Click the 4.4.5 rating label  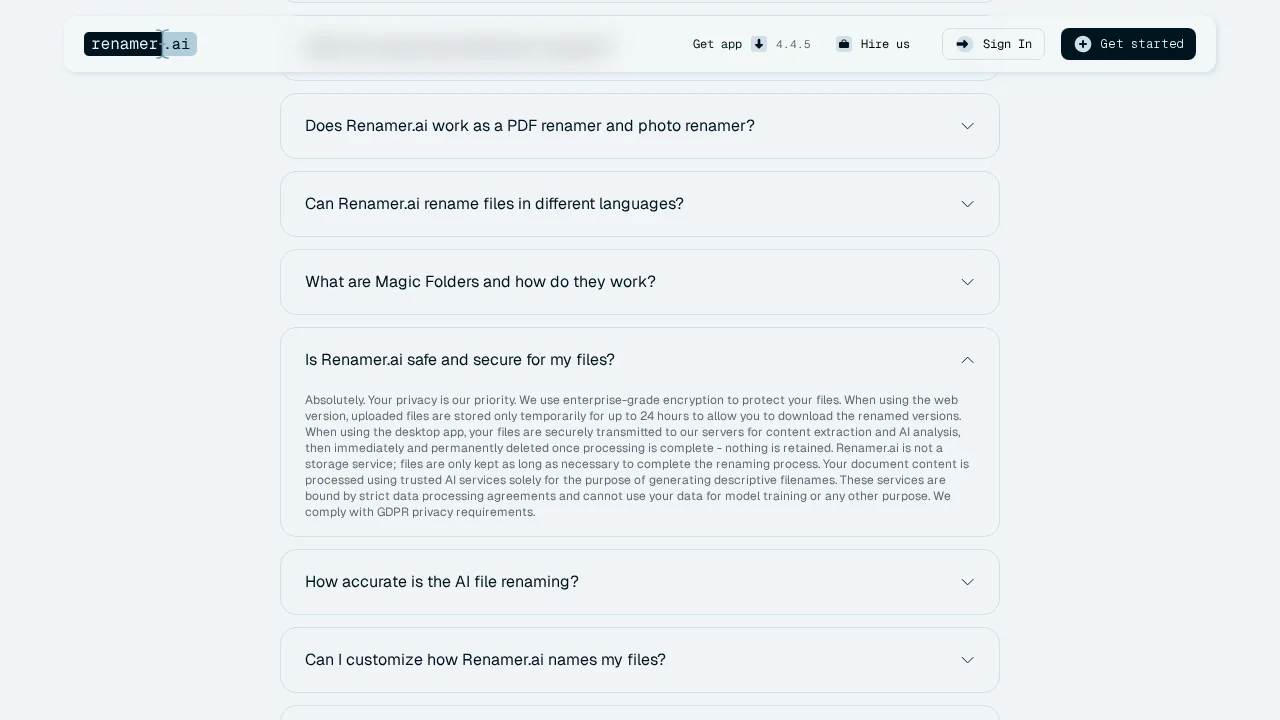click(793, 44)
